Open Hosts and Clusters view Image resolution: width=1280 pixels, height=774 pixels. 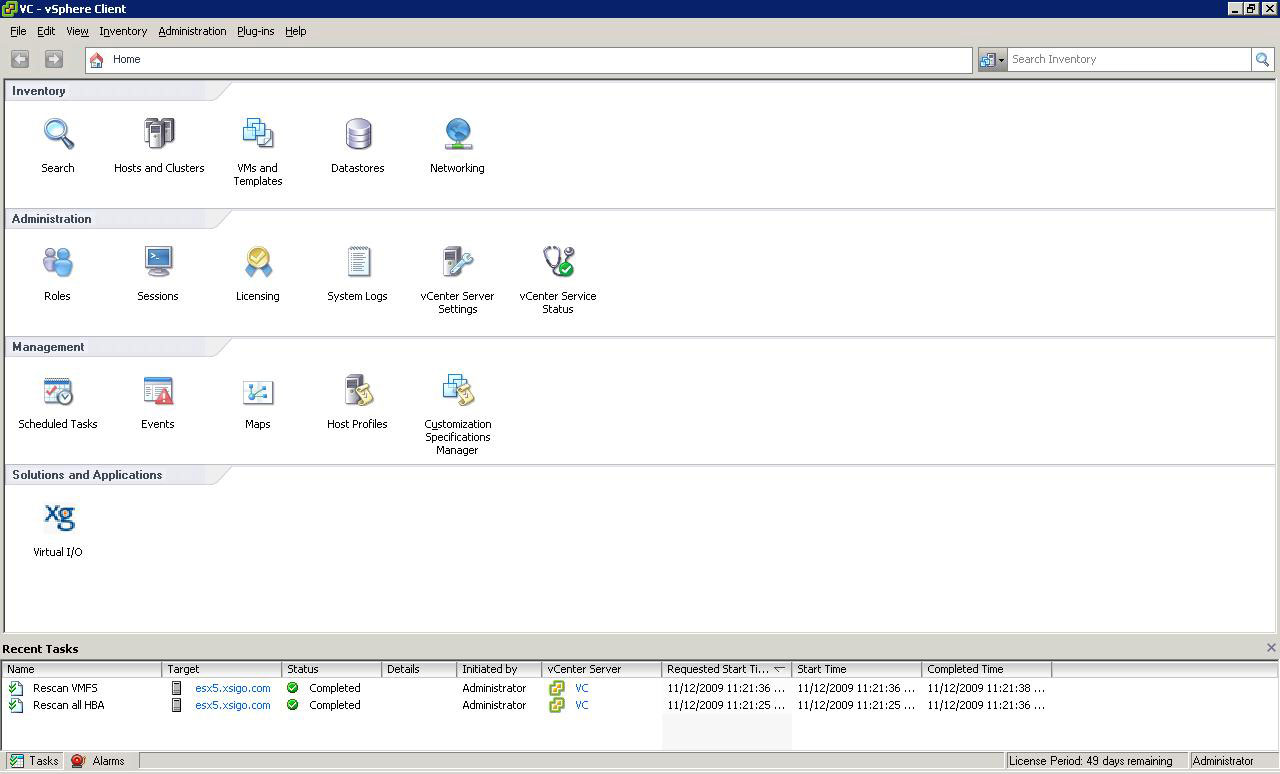[x=159, y=146]
